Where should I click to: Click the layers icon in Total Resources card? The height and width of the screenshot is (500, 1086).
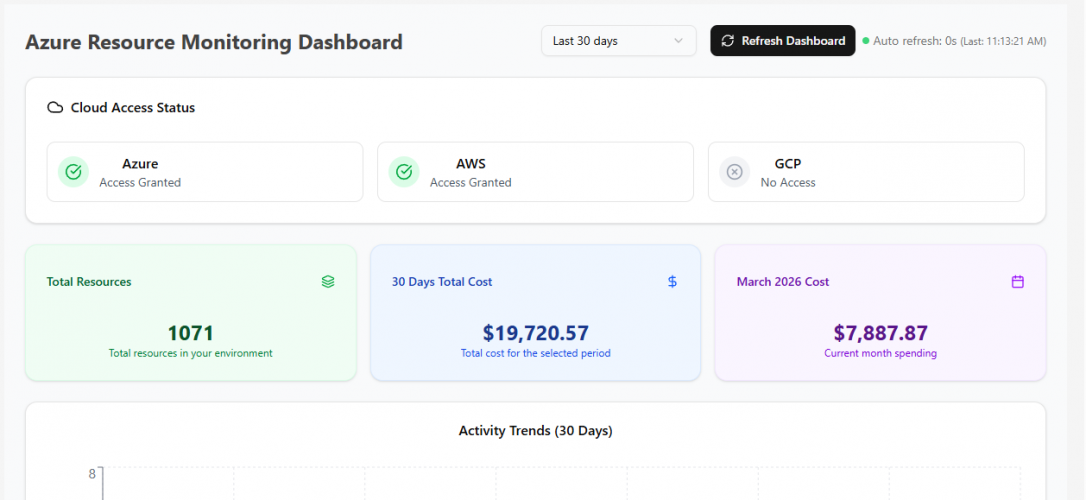pyautogui.click(x=328, y=282)
